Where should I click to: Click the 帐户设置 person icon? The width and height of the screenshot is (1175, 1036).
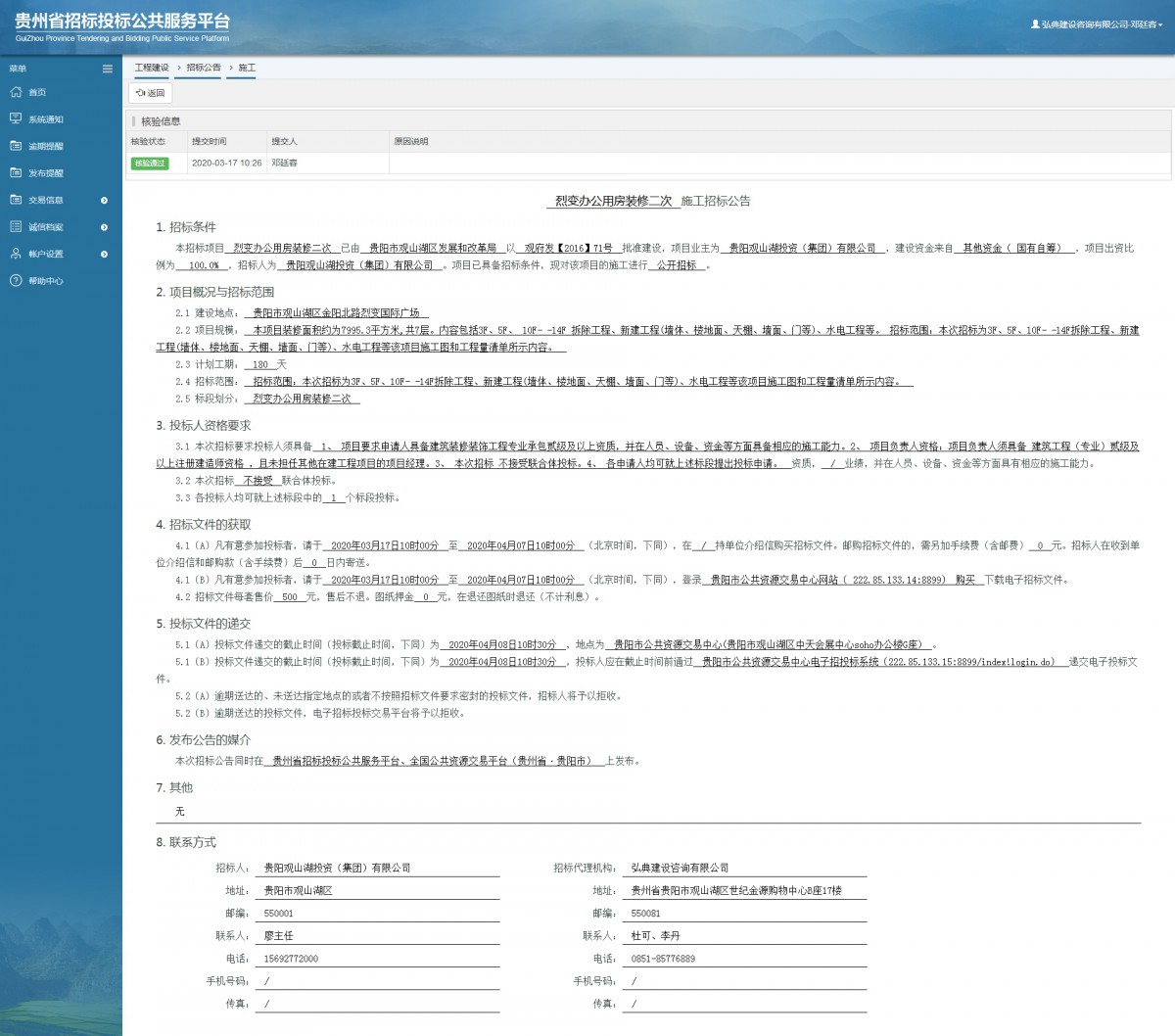(x=16, y=254)
